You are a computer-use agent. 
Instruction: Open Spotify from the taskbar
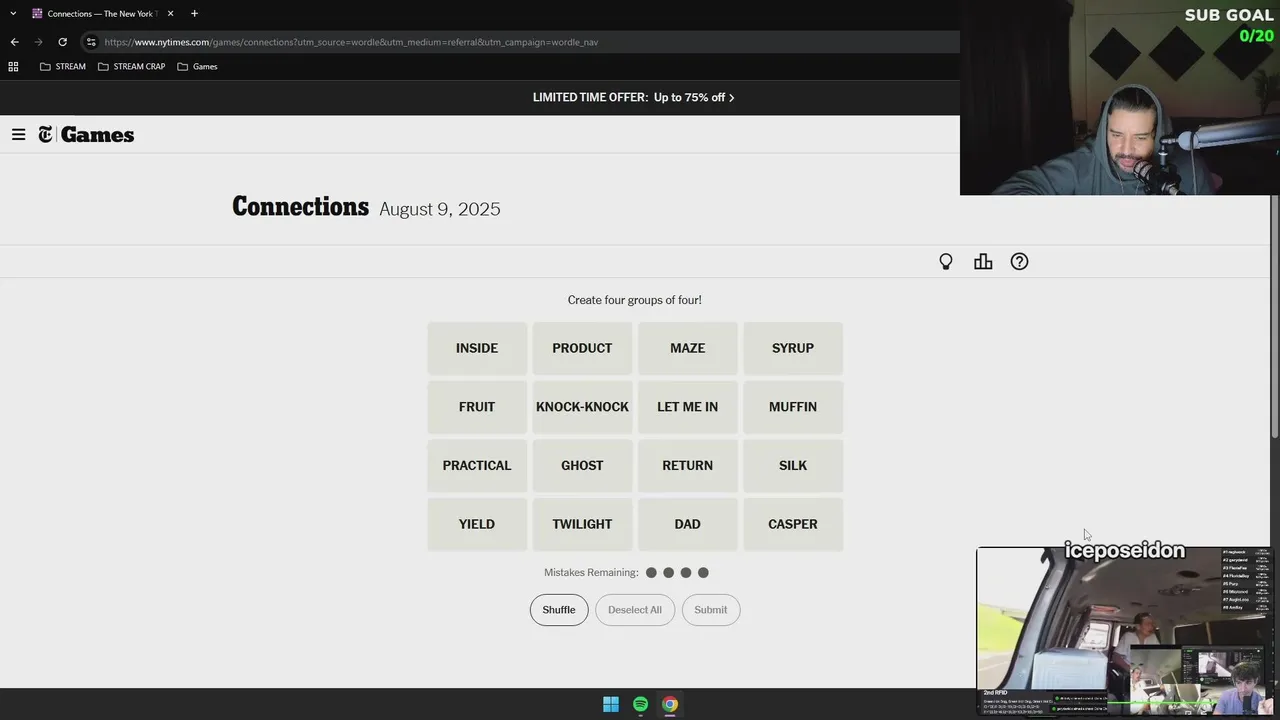tap(640, 704)
